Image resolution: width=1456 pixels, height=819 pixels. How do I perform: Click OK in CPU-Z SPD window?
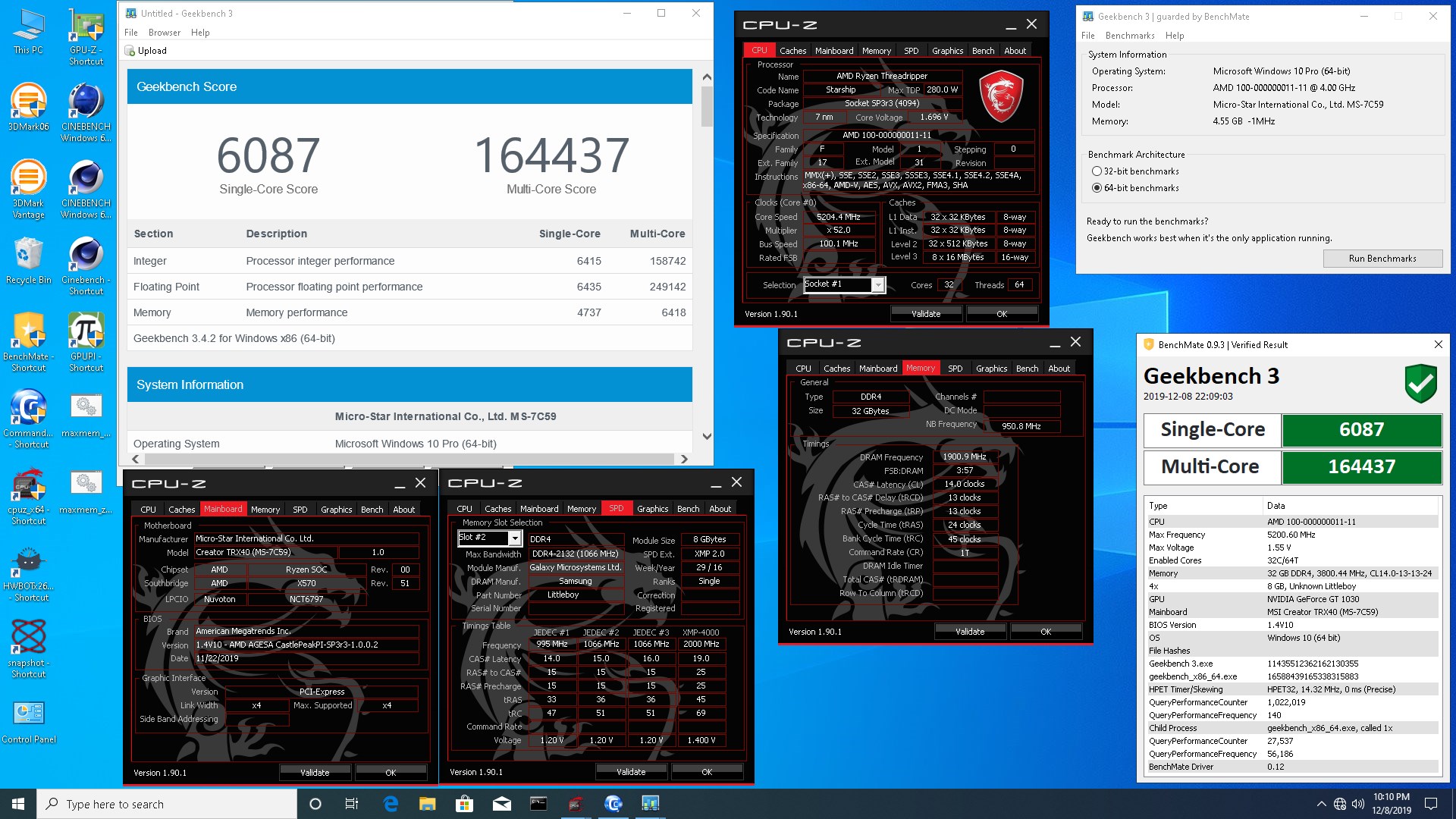coord(707,772)
